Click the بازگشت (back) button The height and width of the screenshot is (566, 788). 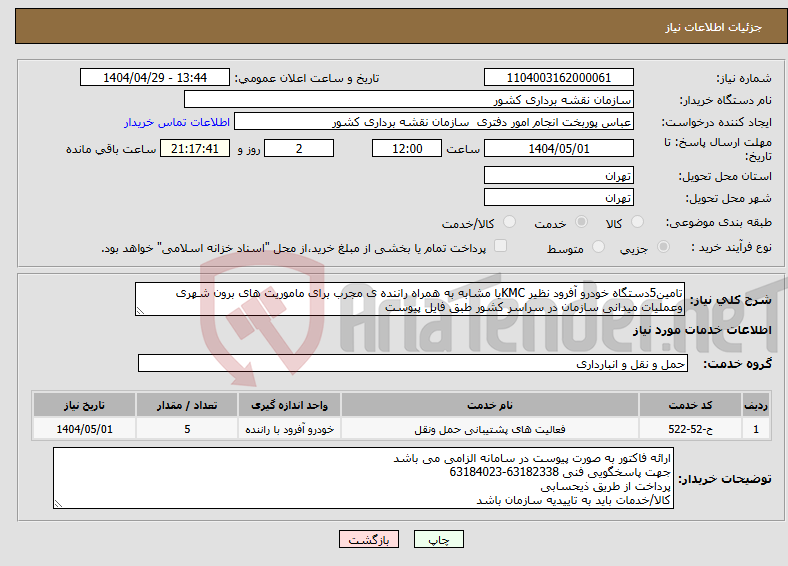coord(369,539)
